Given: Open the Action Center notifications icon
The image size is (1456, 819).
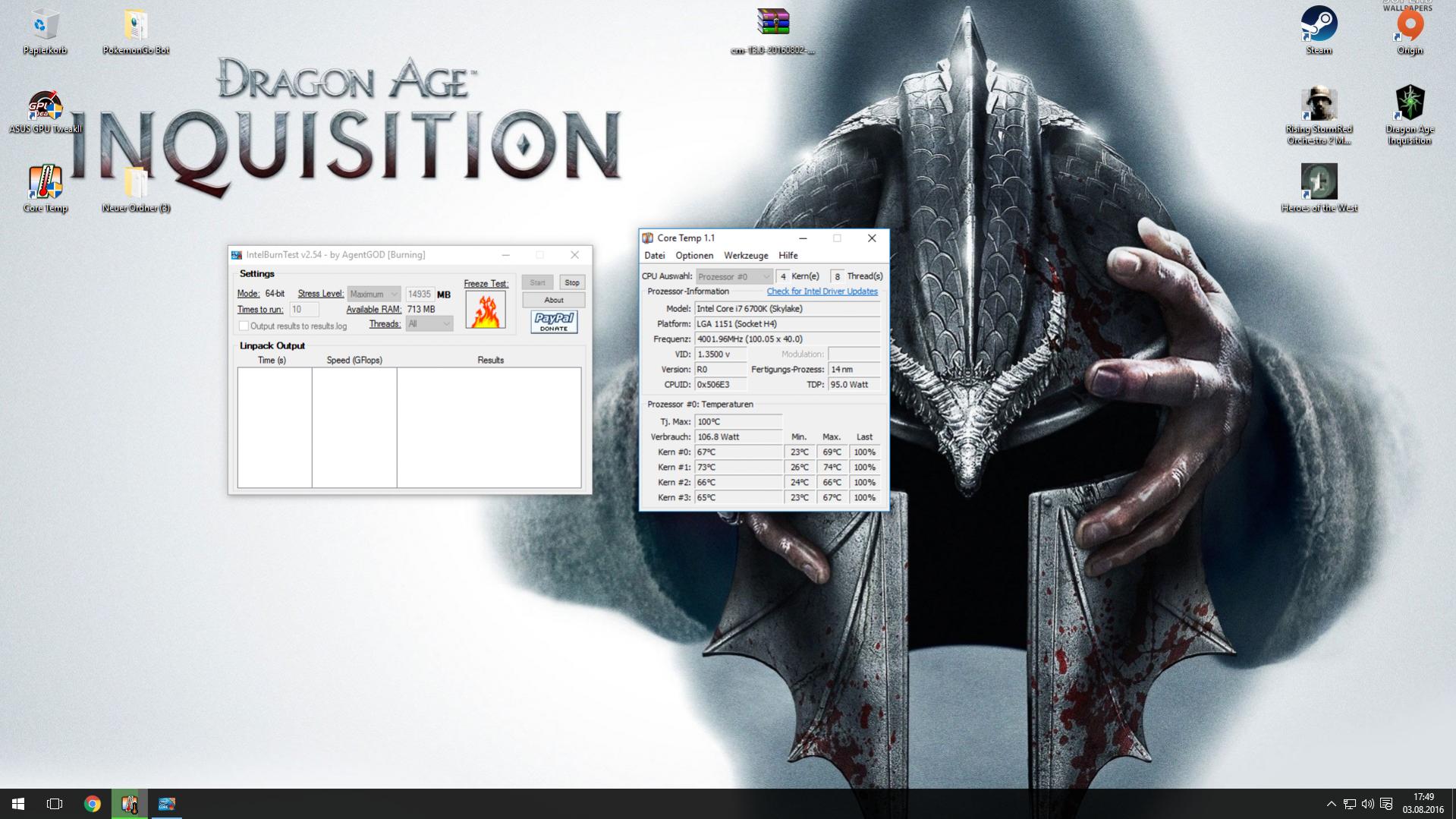Looking at the screenshot, I should [x=1386, y=804].
